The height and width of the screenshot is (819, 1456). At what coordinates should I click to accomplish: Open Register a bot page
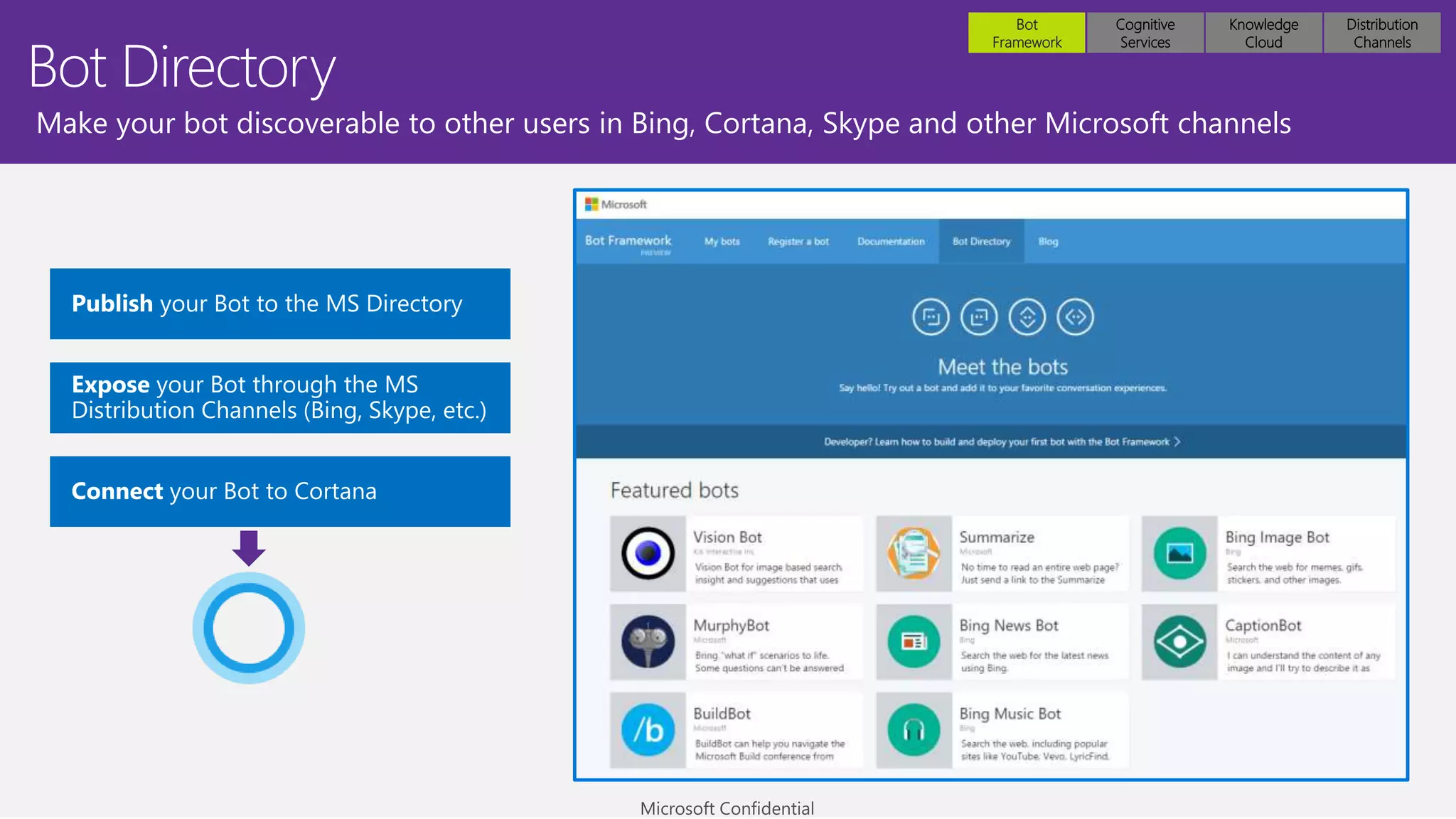[798, 242]
